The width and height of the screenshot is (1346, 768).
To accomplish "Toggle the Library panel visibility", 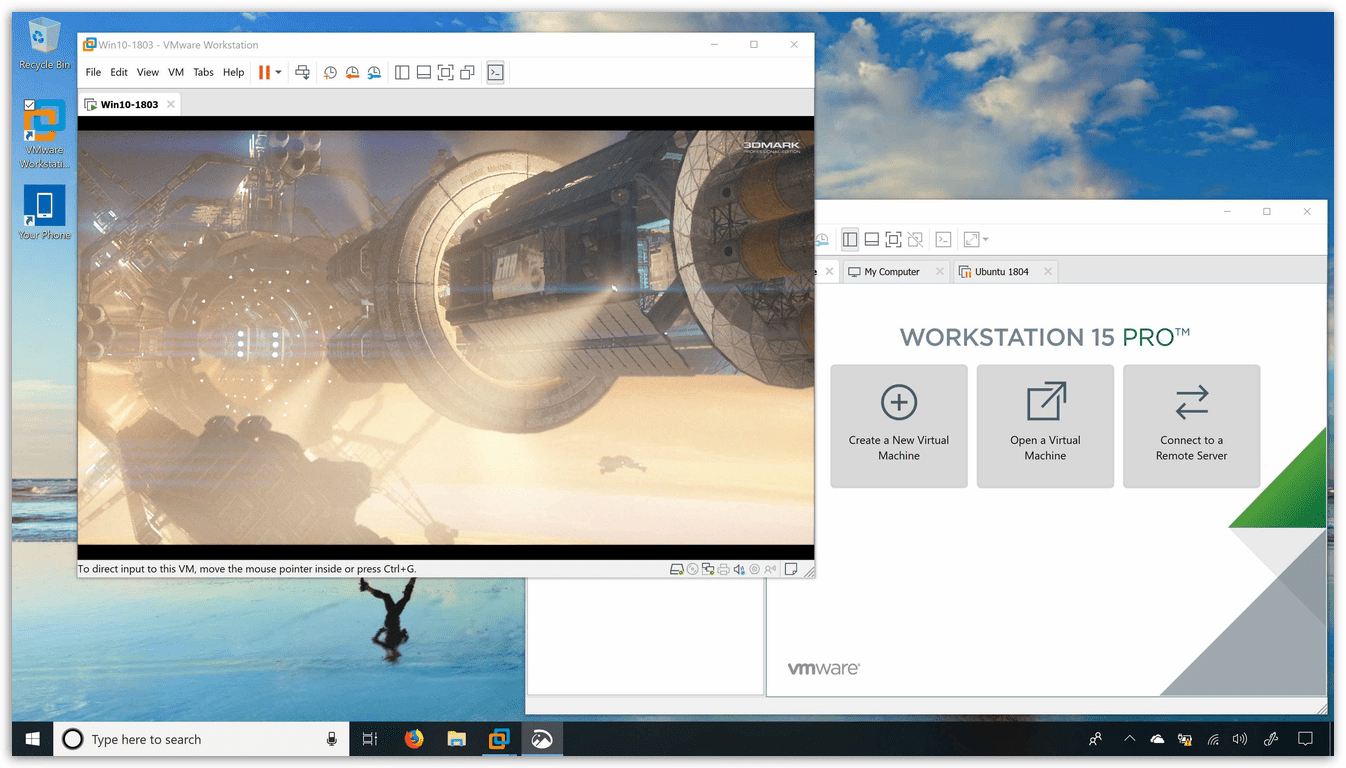I will (401, 71).
